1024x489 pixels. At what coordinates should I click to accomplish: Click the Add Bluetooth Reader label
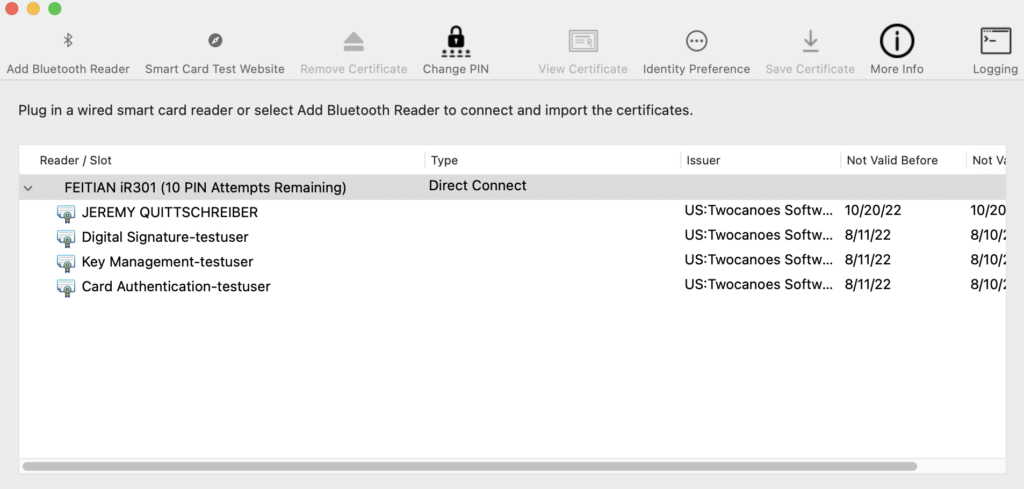click(68, 69)
